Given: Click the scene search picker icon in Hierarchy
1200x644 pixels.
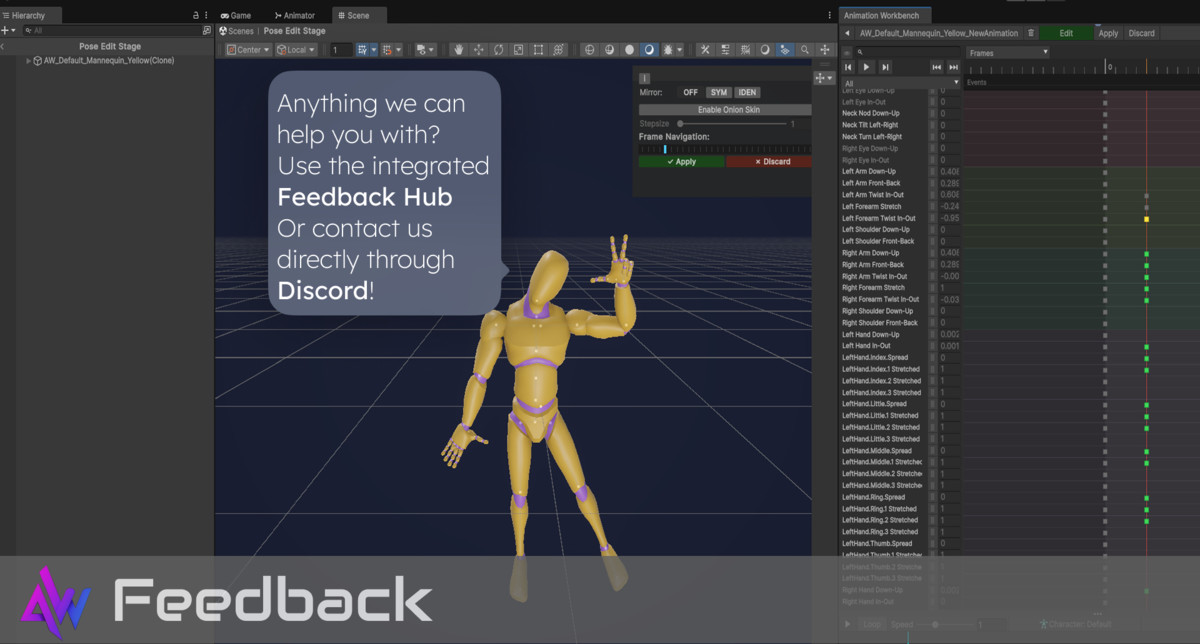Looking at the screenshot, I should (207, 31).
